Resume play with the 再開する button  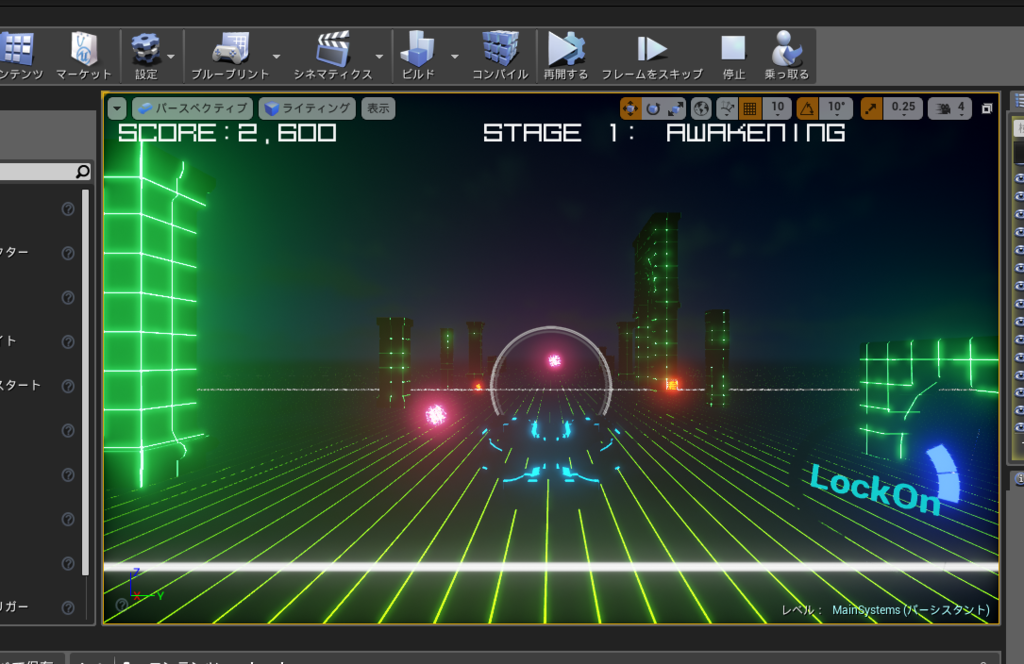pos(566,55)
